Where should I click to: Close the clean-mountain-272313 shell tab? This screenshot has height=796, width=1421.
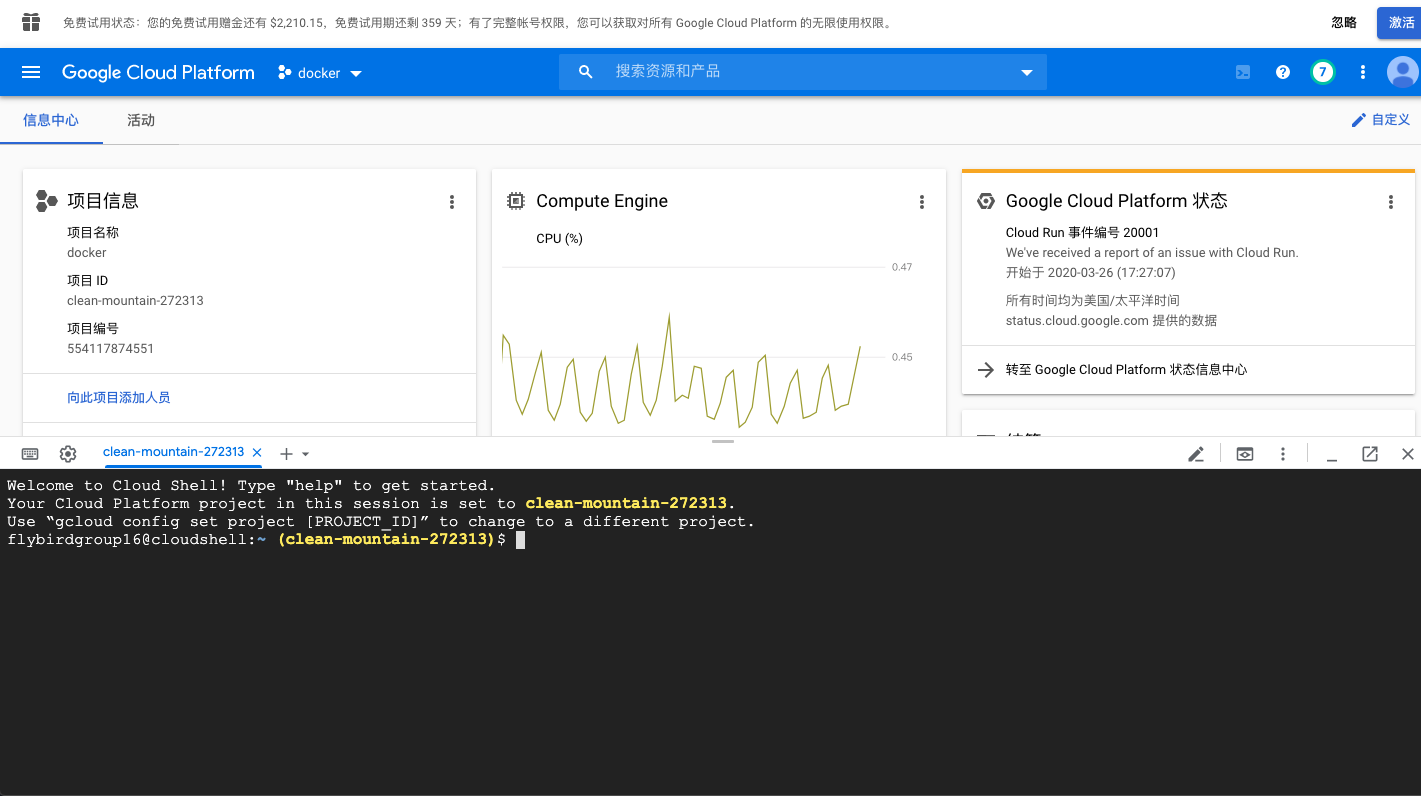click(257, 453)
